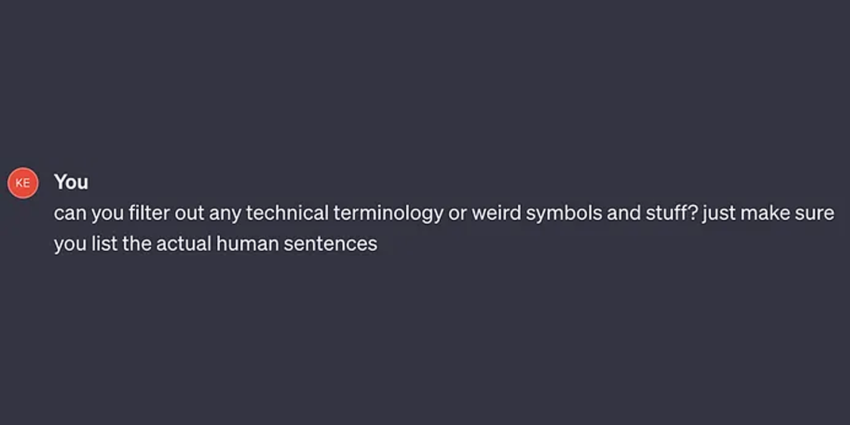Click the word "list" in second line
The width and height of the screenshot is (850, 425).
108,244
